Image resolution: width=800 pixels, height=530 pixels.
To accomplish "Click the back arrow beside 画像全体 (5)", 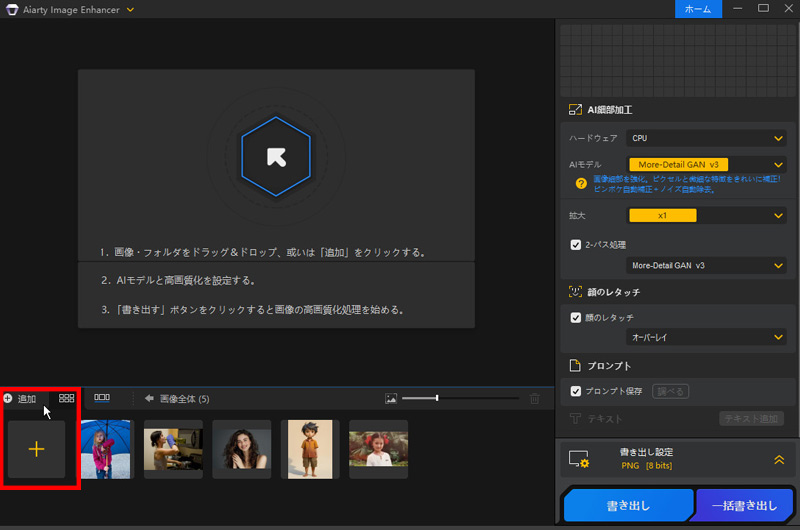I will coord(149,398).
